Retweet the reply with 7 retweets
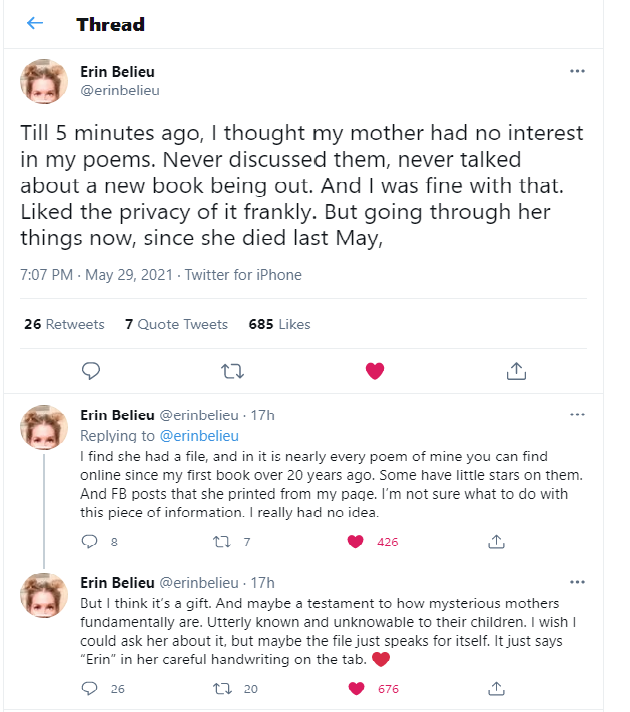The width and height of the screenshot is (630, 712). click(x=224, y=542)
